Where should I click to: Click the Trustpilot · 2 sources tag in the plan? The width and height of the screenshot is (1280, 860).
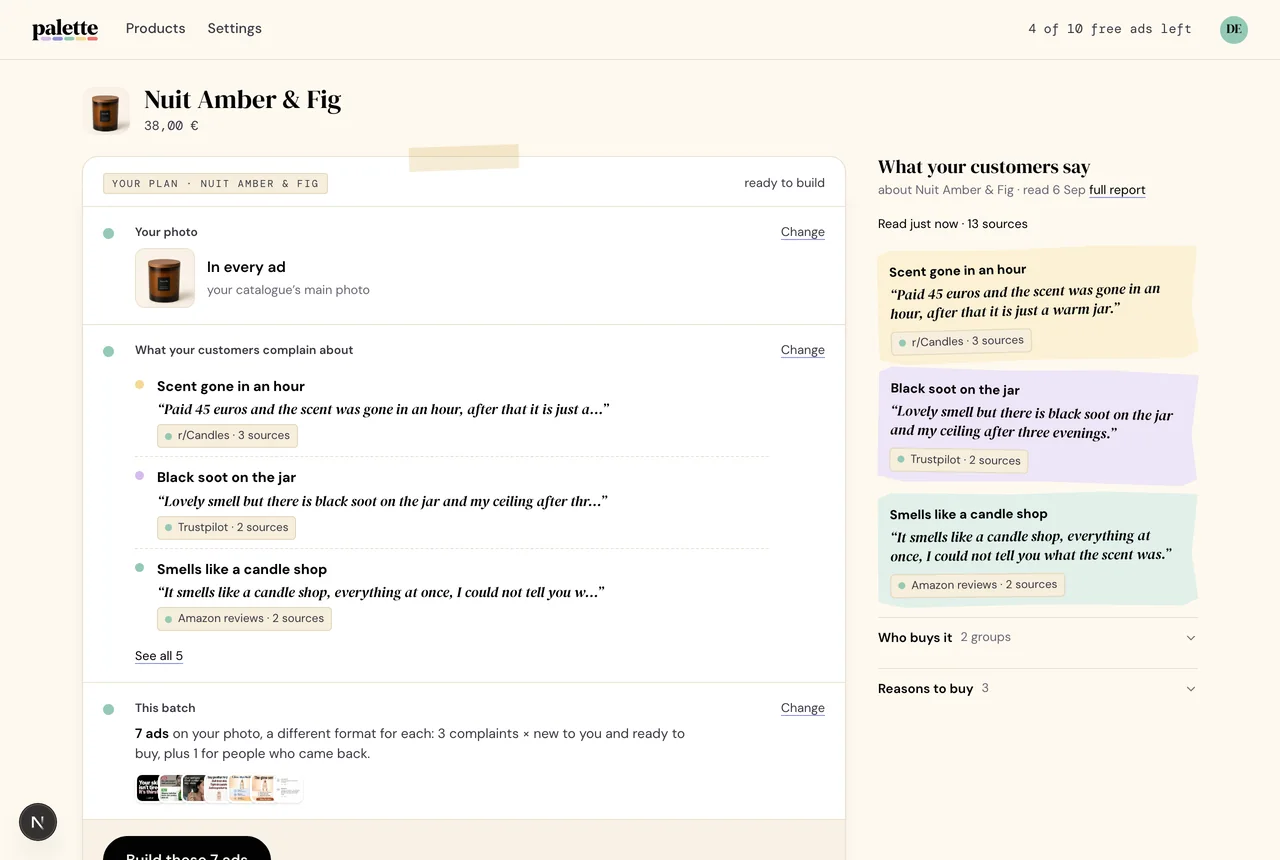coord(226,528)
